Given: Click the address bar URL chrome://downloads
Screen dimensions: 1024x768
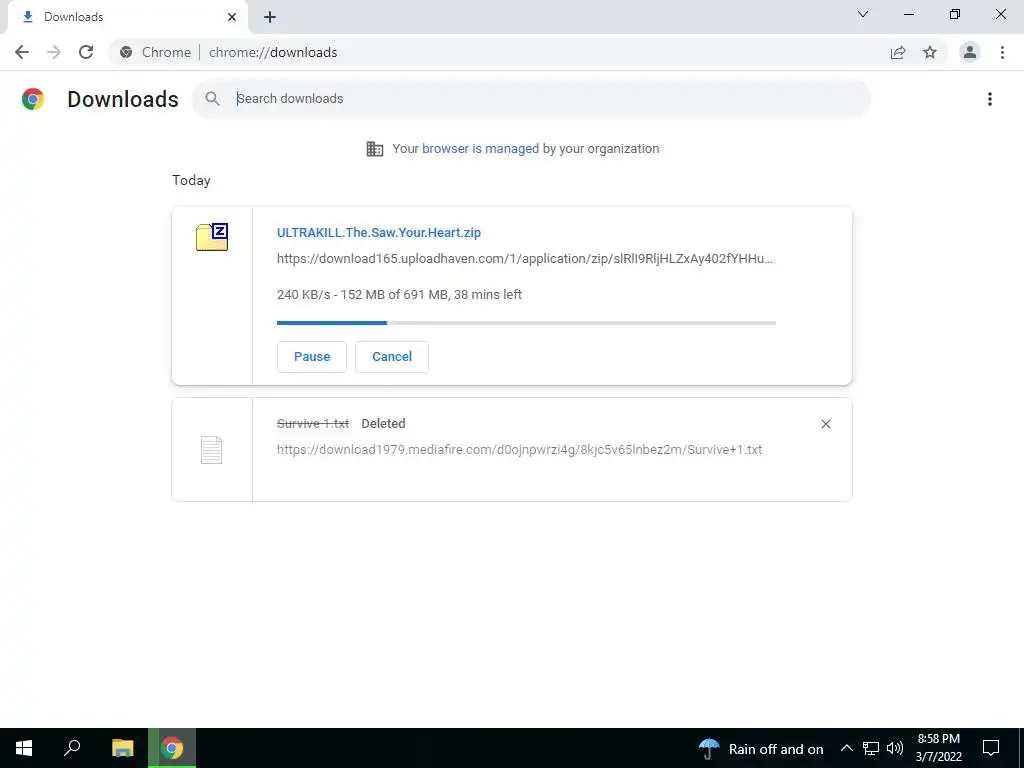Looking at the screenshot, I should [273, 52].
